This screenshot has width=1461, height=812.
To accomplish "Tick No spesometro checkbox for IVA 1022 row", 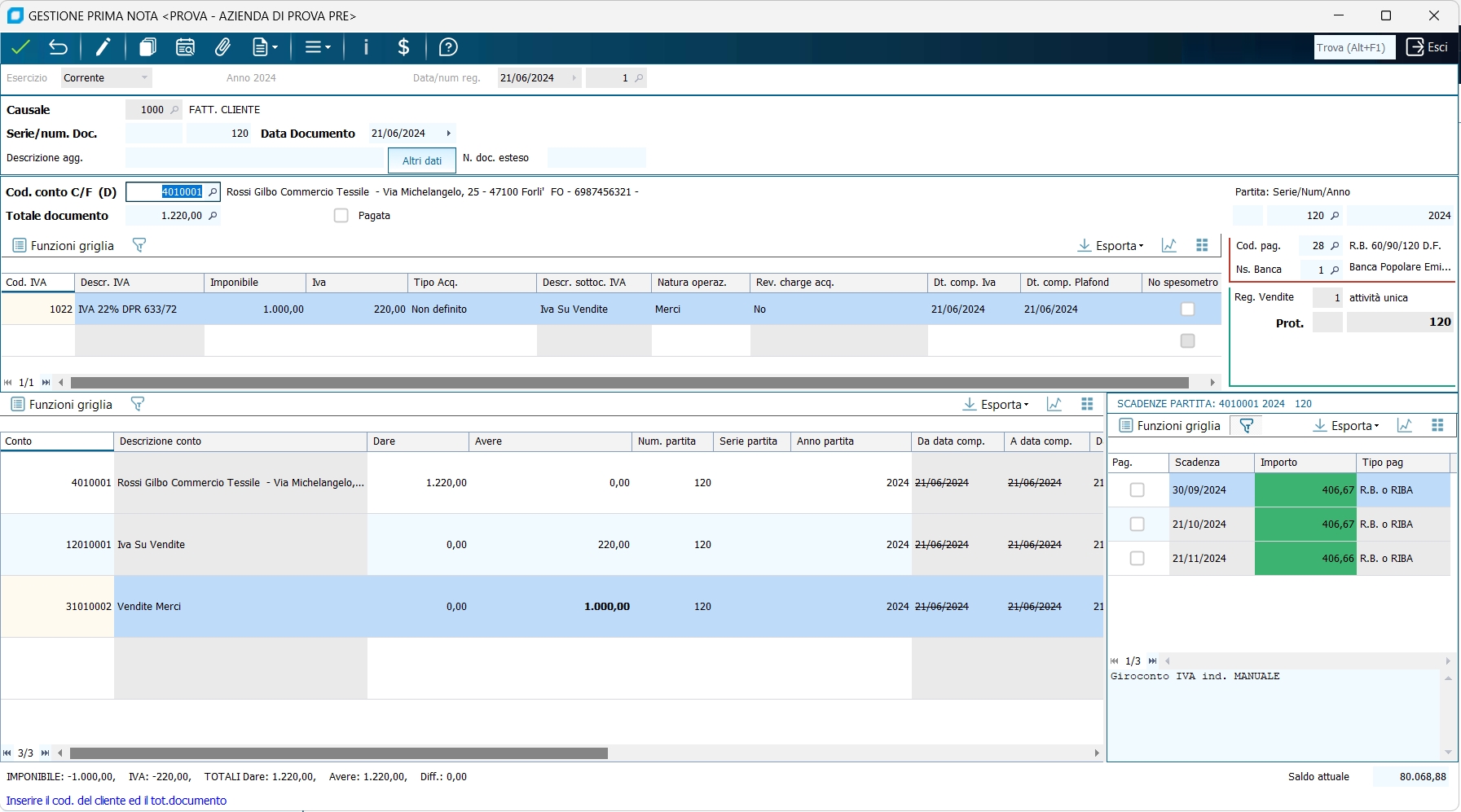I will click(1187, 309).
